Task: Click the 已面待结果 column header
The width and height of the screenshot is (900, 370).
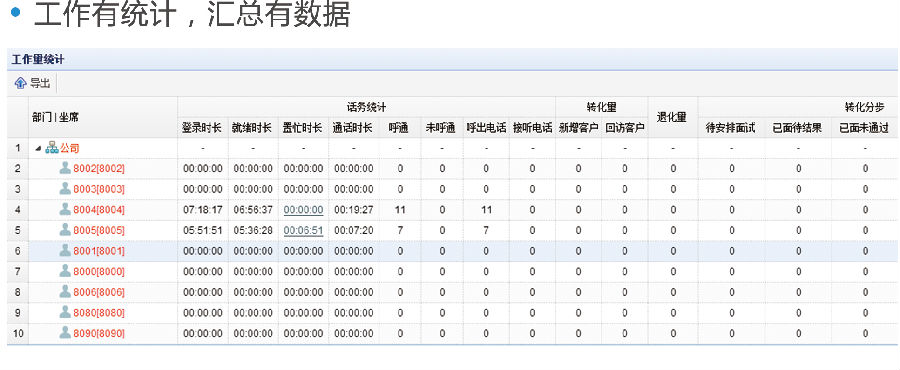Action: pyautogui.click(x=797, y=128)
